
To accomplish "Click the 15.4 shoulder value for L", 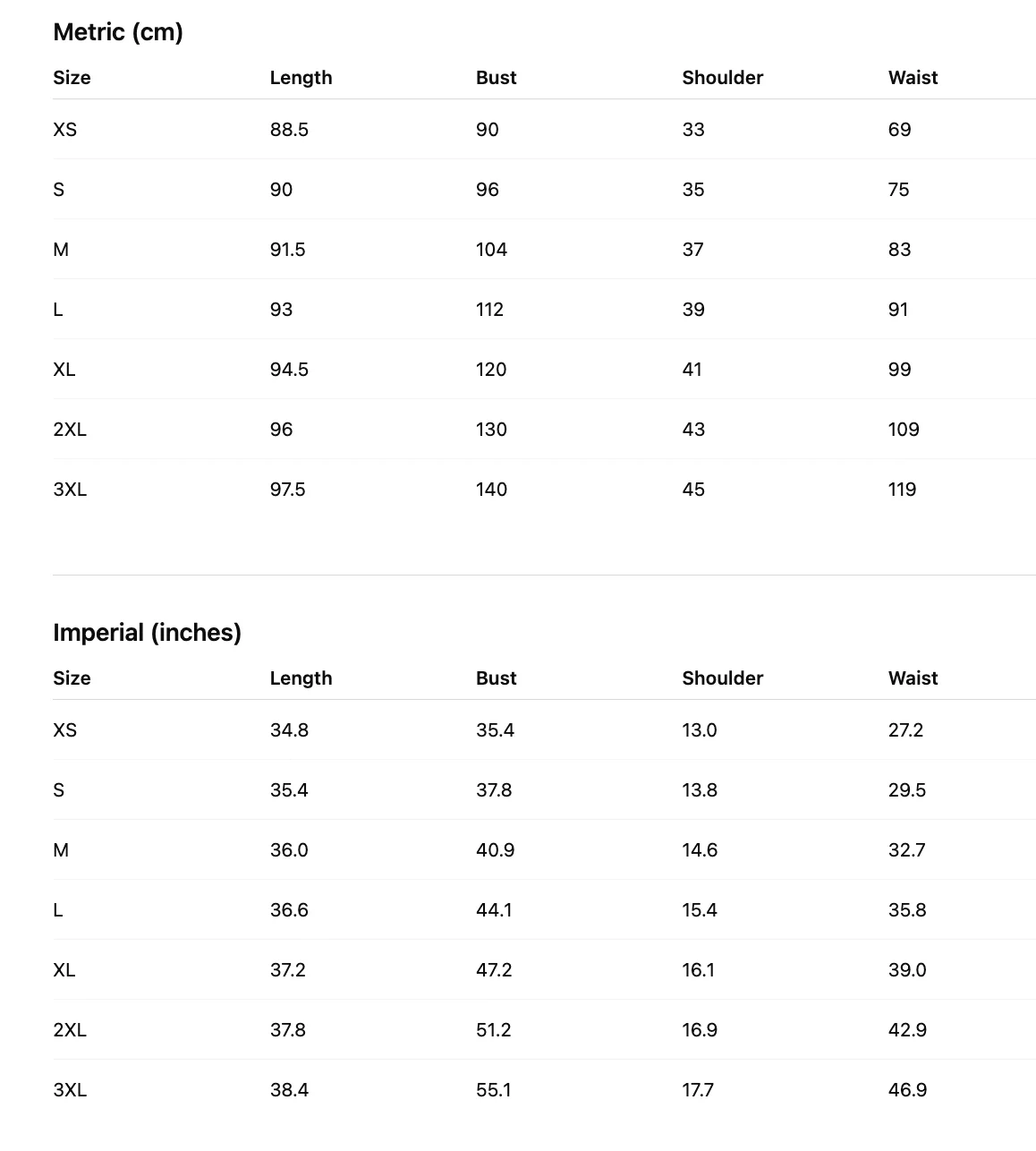I will tap(700, 910).
